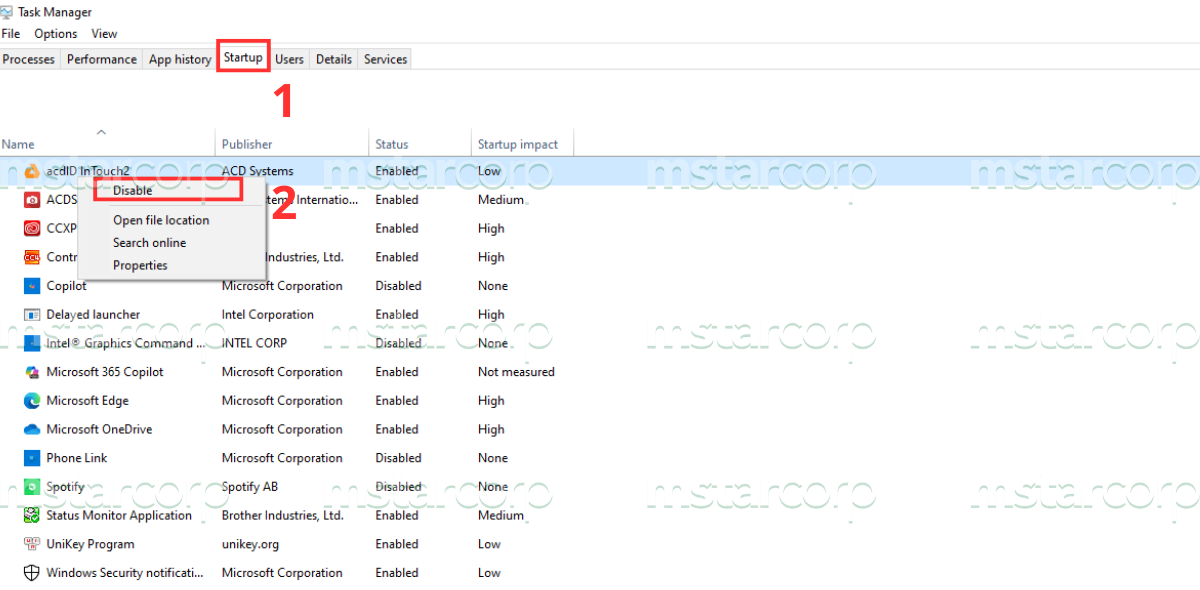
Task: Switch to the App history tab
Action: point(180,59)
